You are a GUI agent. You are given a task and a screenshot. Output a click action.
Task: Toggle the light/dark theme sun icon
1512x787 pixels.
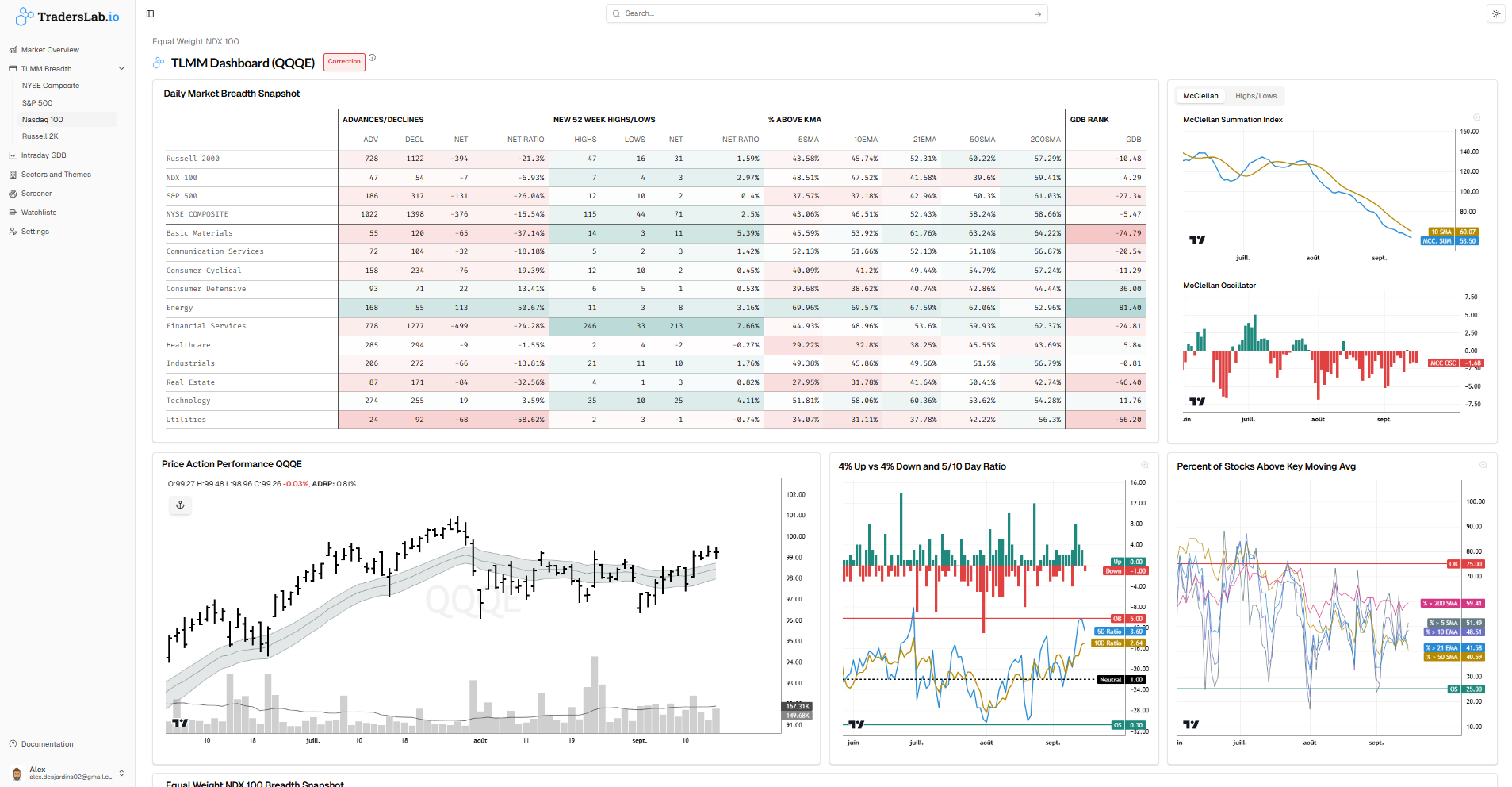(1496, 13)
